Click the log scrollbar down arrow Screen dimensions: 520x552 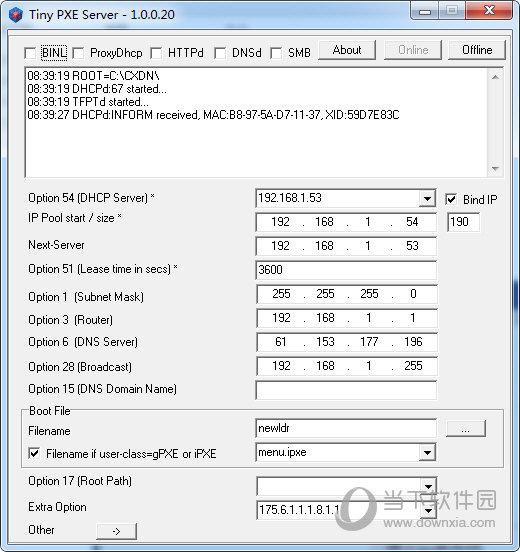click(495, 169)
